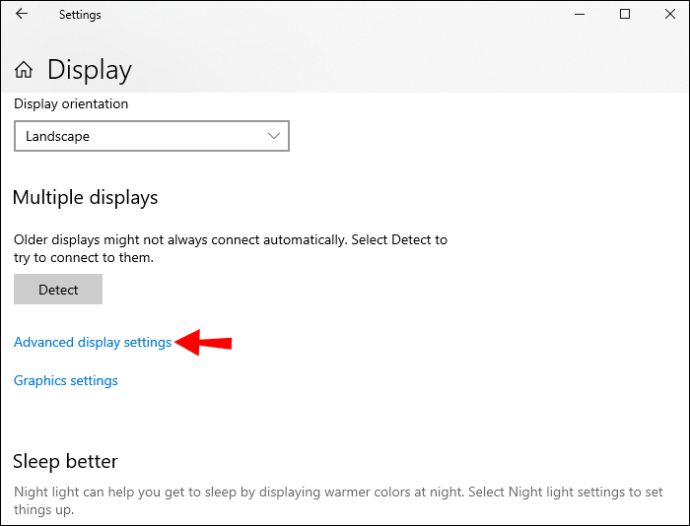Go back using the arrow icon

pos(22,14)
